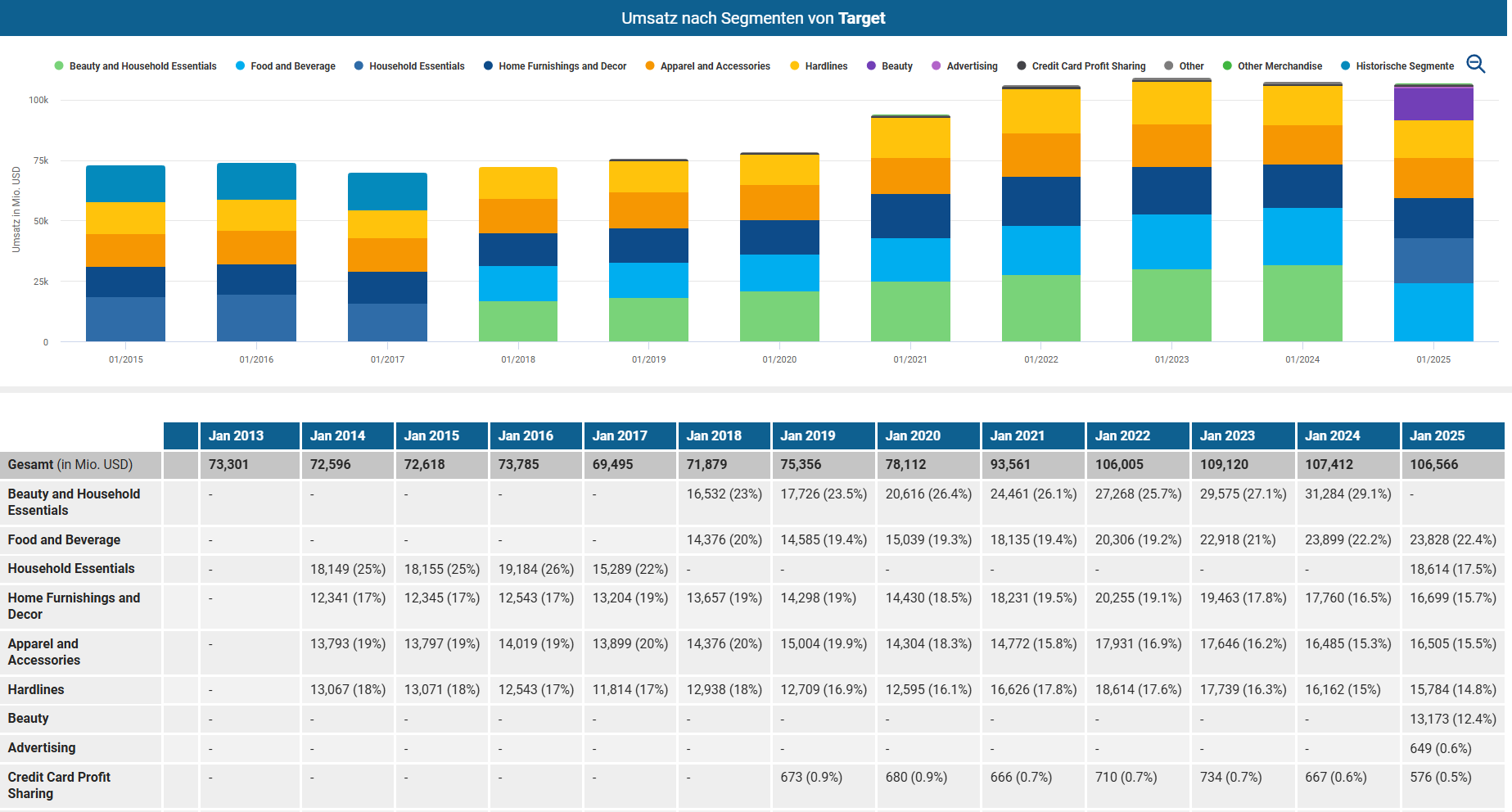Click the zoom magnifier icon on chart
The width and height of the screenshot is (1512, 812).
point(1475,64)
